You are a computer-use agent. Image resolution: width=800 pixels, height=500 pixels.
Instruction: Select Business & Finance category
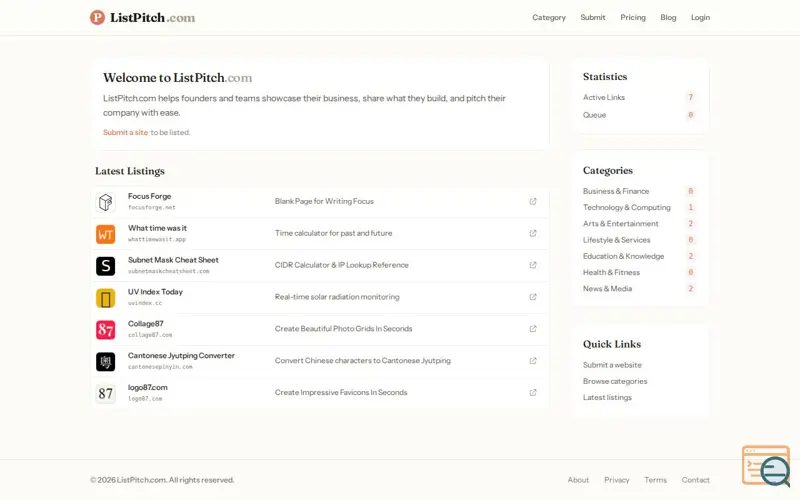click(616, 191)
